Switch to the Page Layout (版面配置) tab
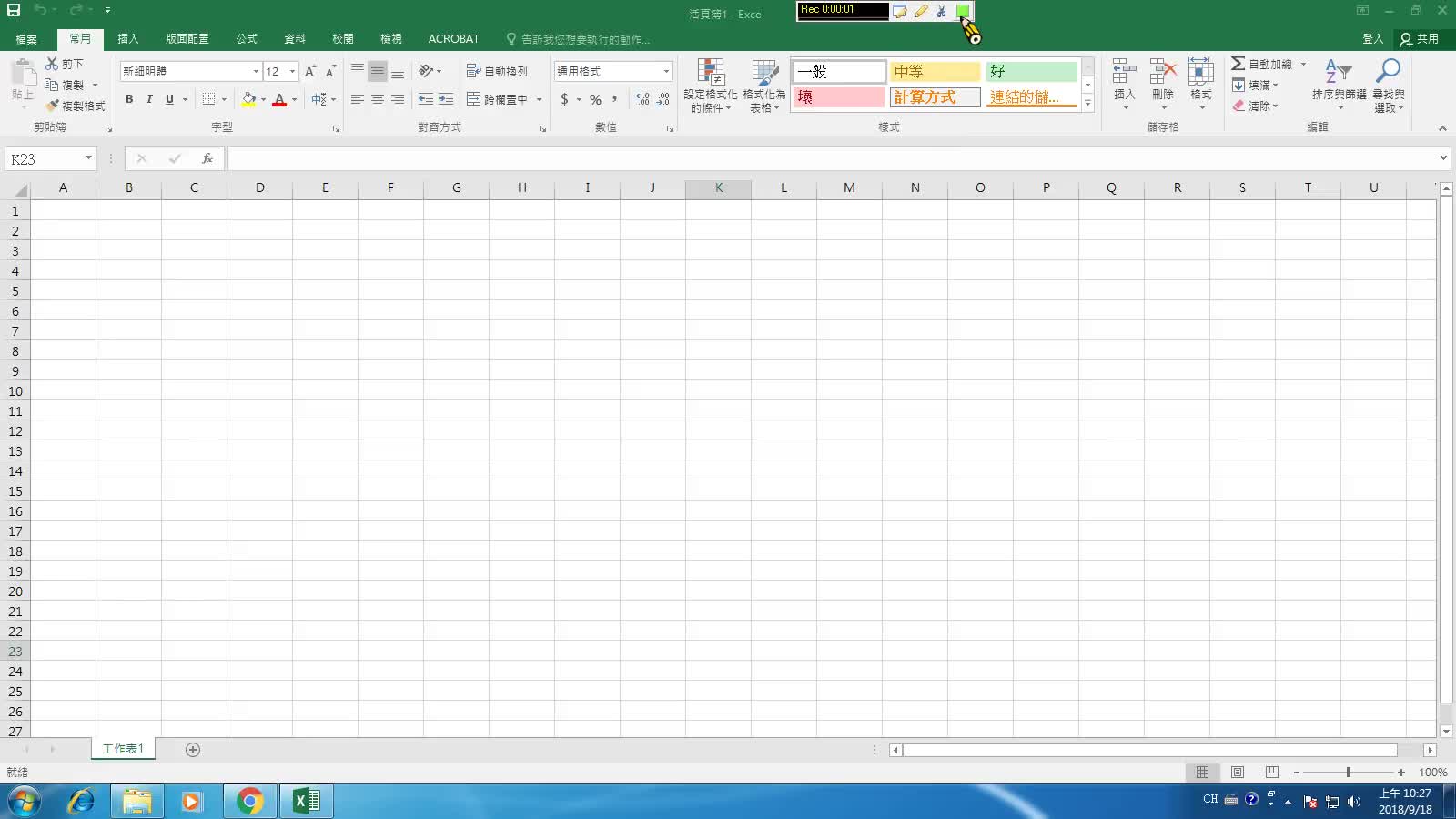 [187, 39]
